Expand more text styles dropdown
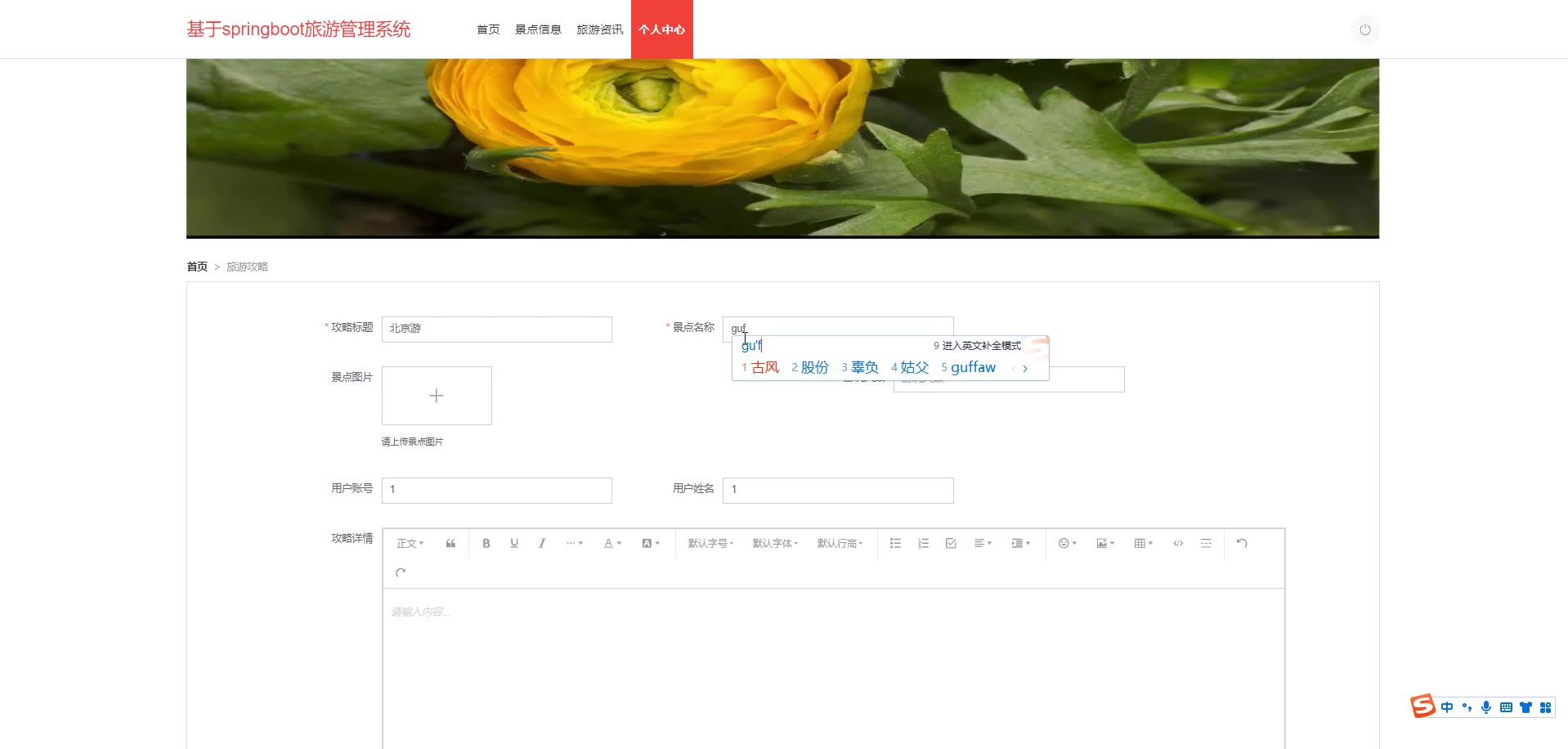This screenshot has width=1568, height=749. 575,544
